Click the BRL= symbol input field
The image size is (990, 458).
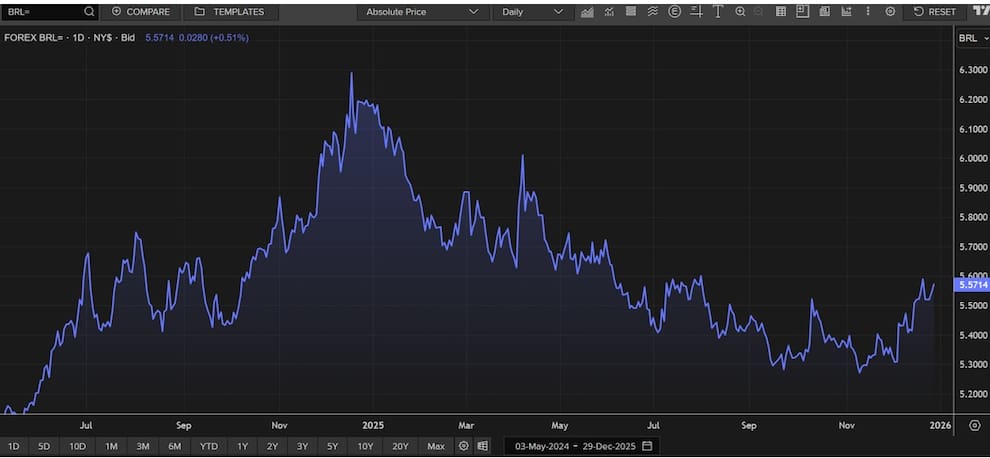click(42, 12)
